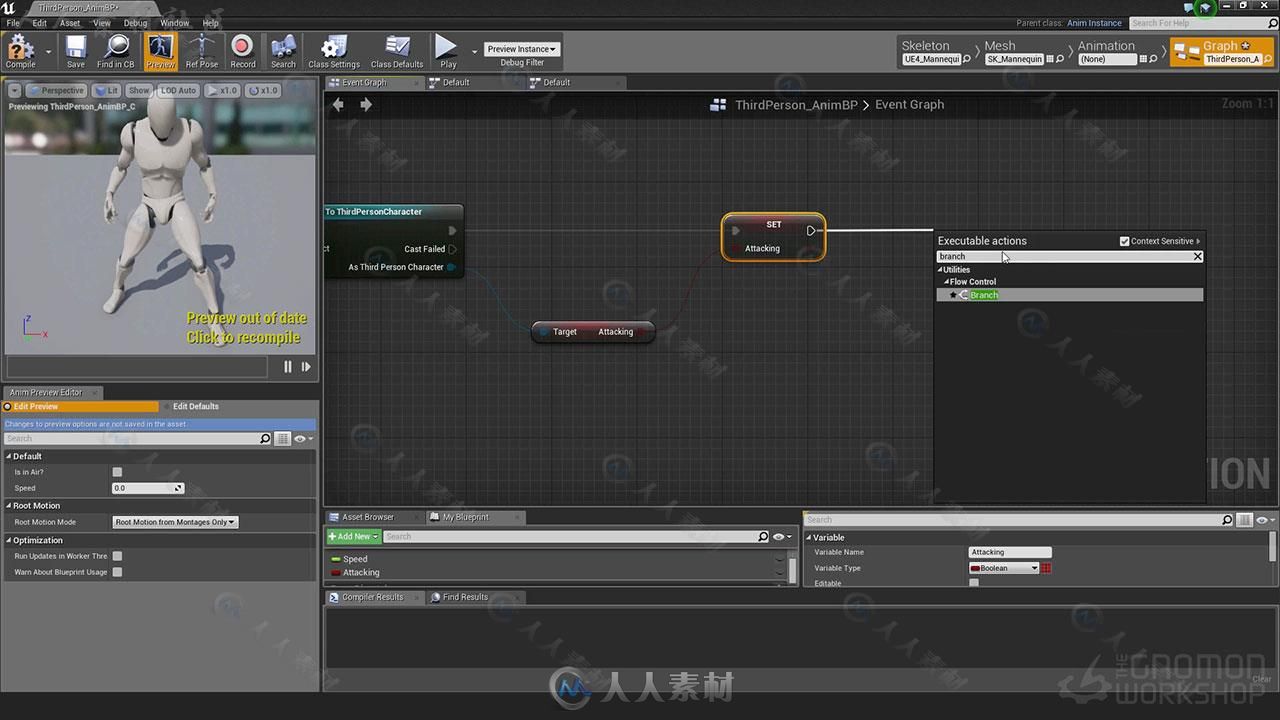Viewport: 1280px width, 720px height.
Task: Switch to the Edit Defaults tab
Action: [196, 406]
